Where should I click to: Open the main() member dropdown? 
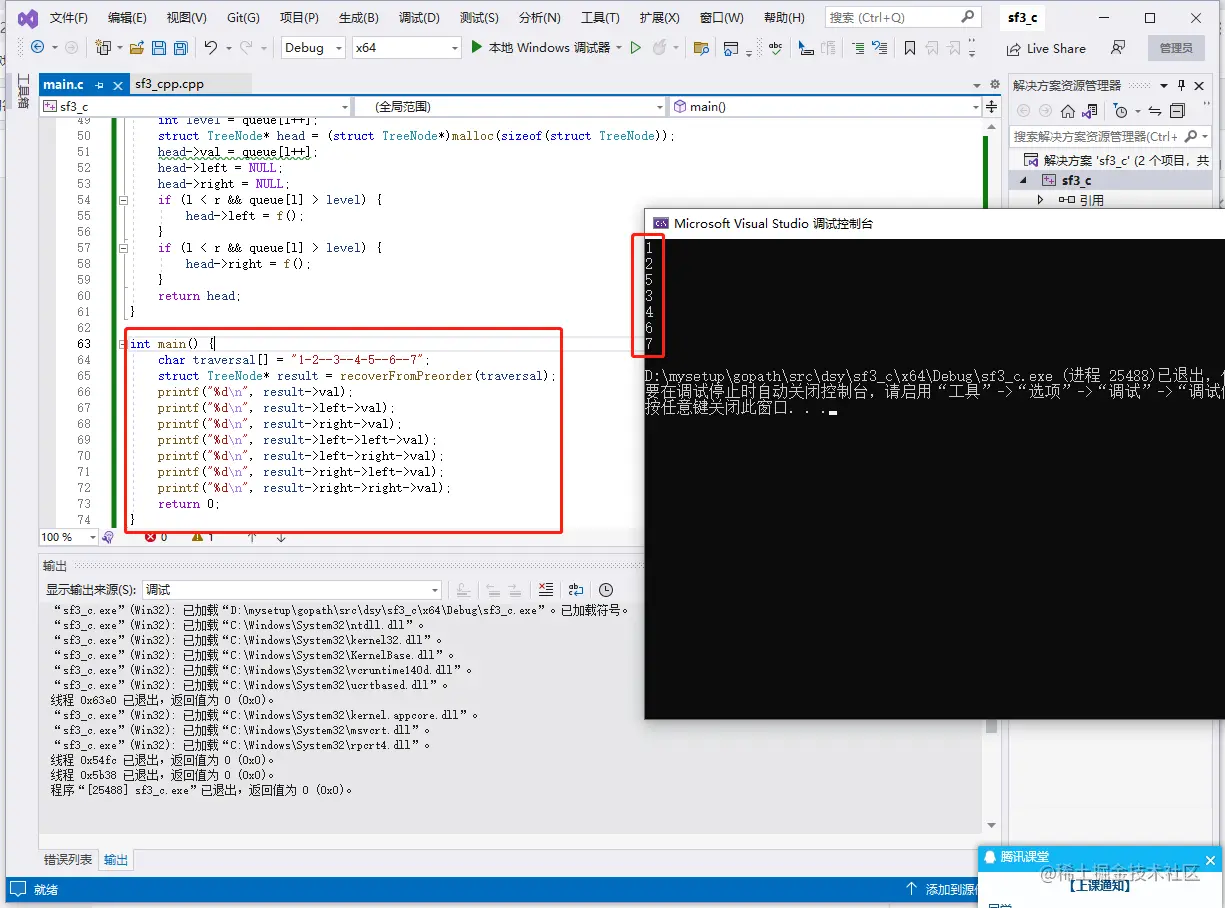[827, 106]
